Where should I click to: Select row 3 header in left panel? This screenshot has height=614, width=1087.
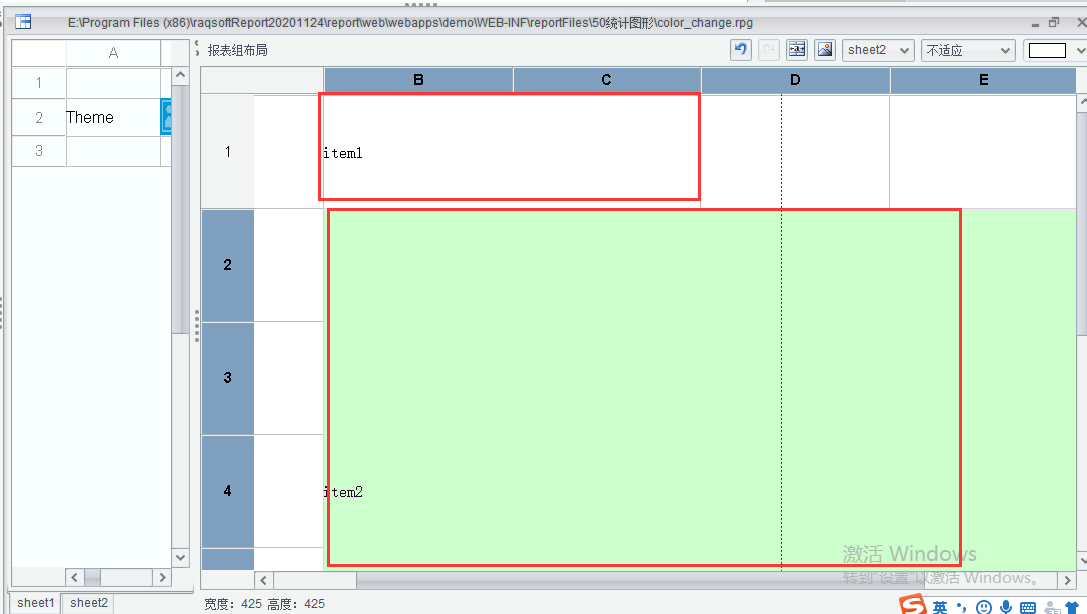[39, 151]
